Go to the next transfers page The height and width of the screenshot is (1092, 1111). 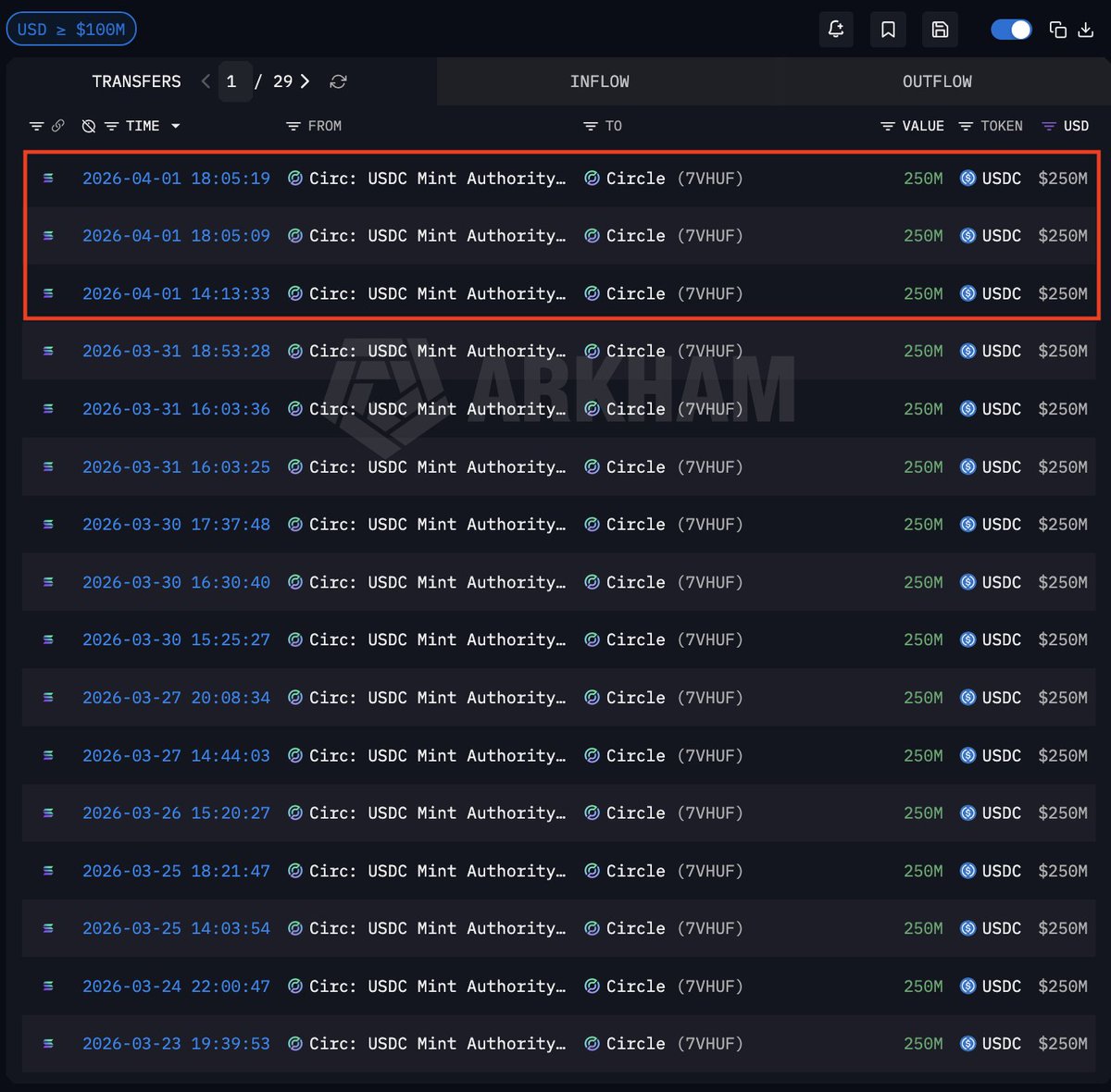click(305, 81)
